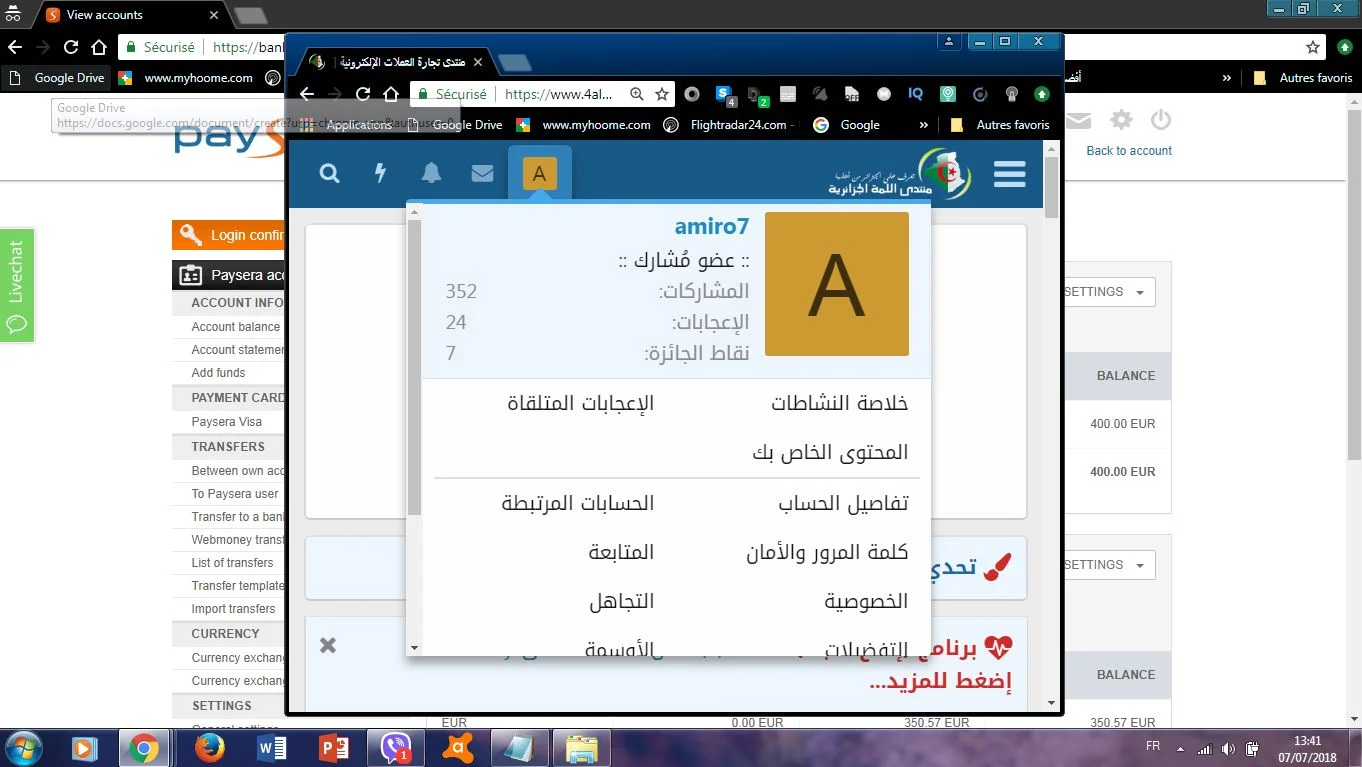The image size is (1362, 767).
Task: Click the amiro7 username link
Action: point(711,227)
